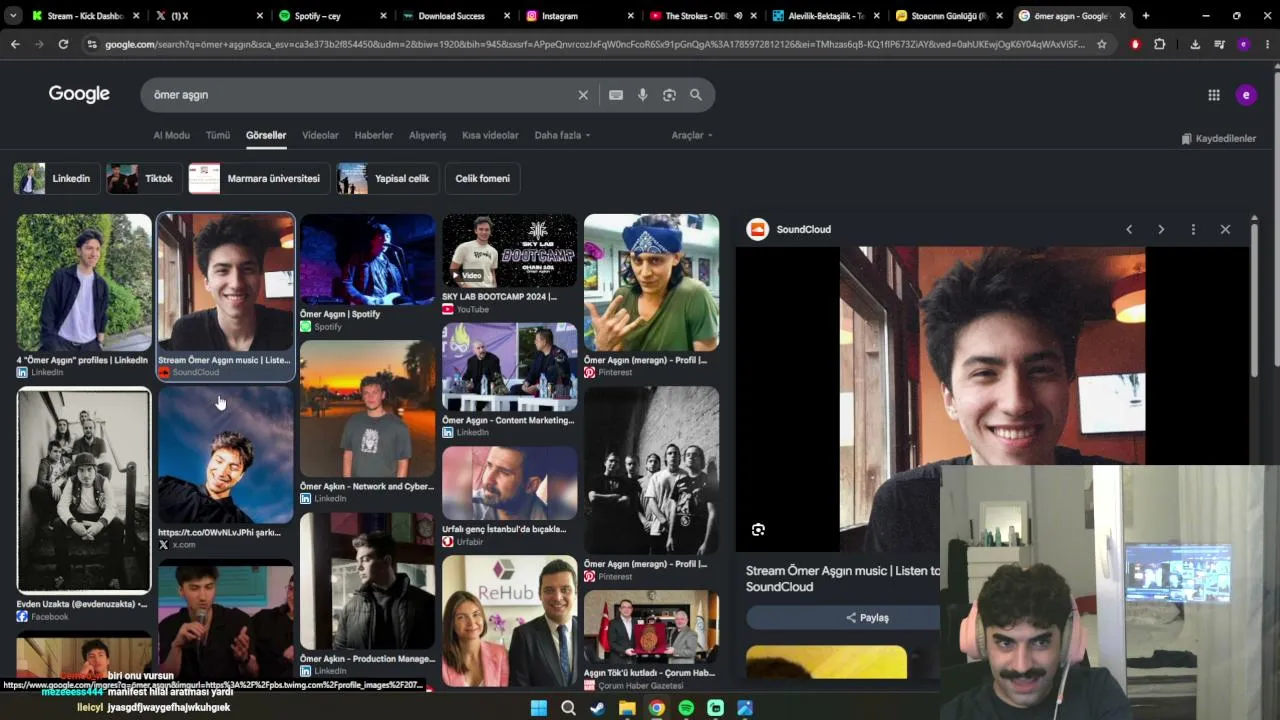The image size is (1280, 720).
Task: Close the Instagram browser tab
Action: click(631, 16)
